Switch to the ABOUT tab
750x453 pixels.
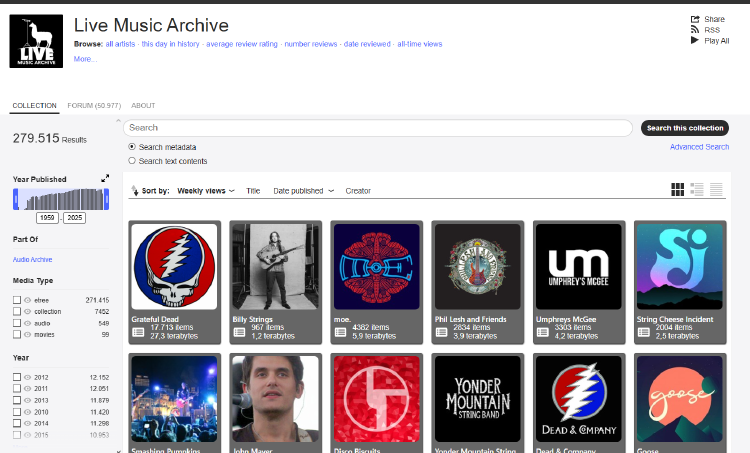point(143,105)
